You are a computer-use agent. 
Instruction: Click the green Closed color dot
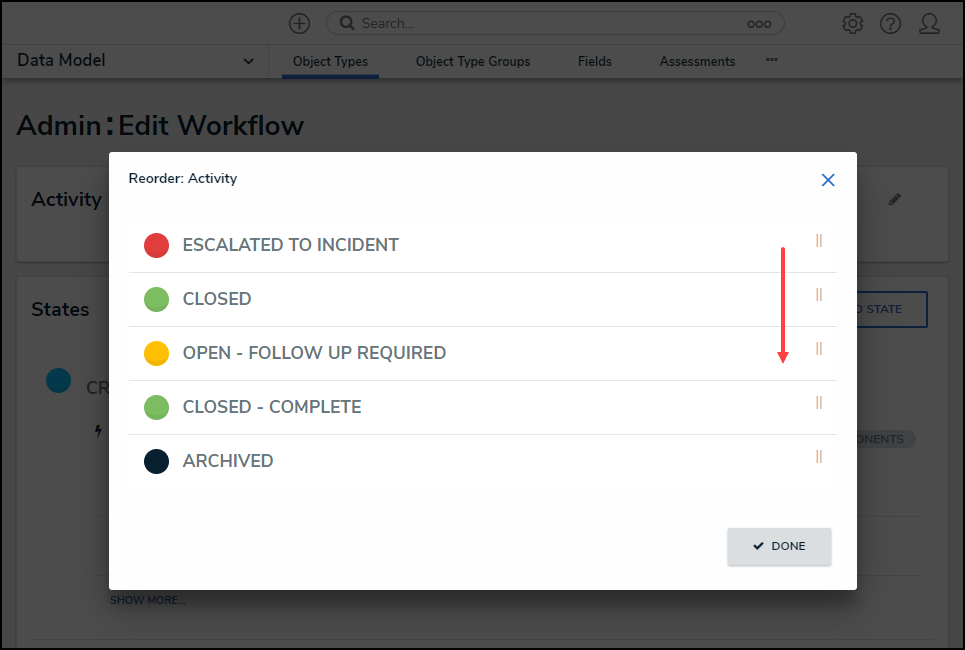tap(156, 299)
